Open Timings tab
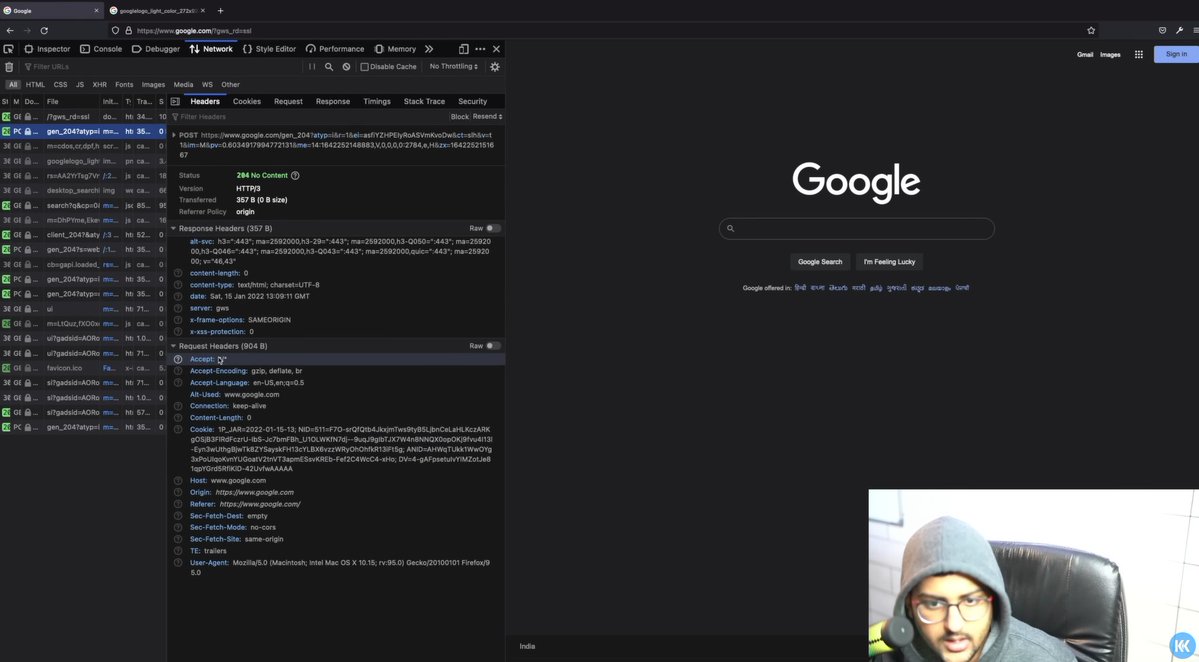1199x662 pixels. click(x=377, y=101)
